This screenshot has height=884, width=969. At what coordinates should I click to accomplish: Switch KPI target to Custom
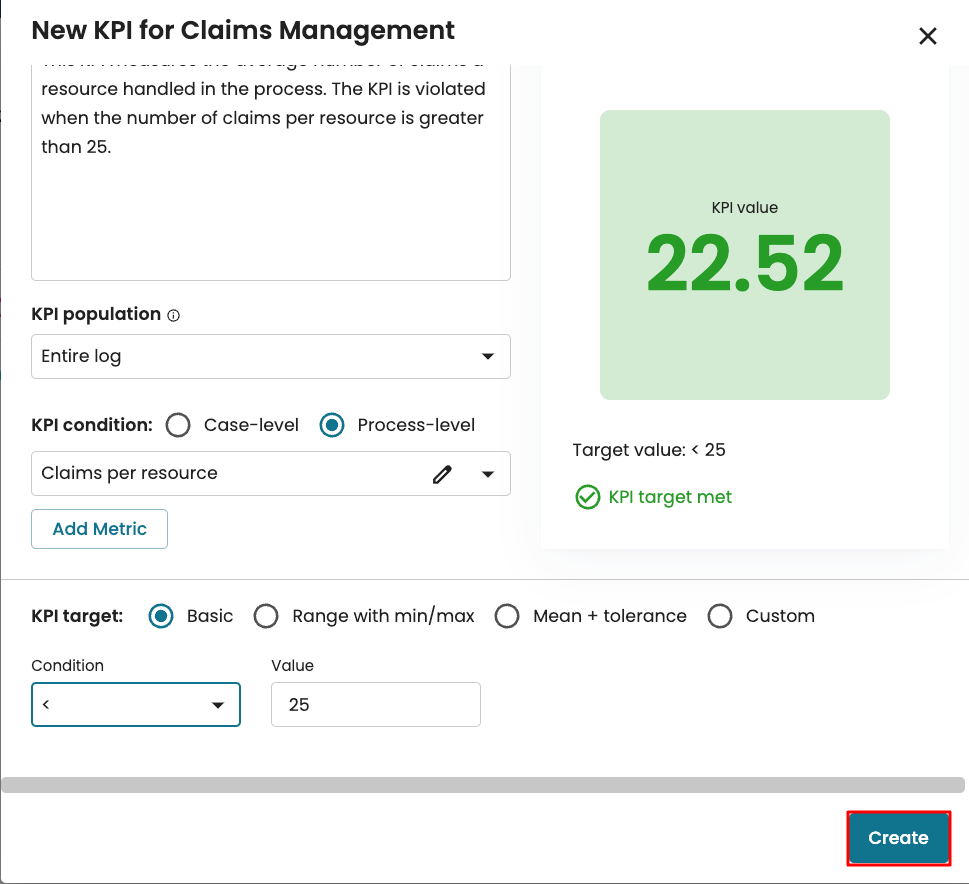(720, 616)
